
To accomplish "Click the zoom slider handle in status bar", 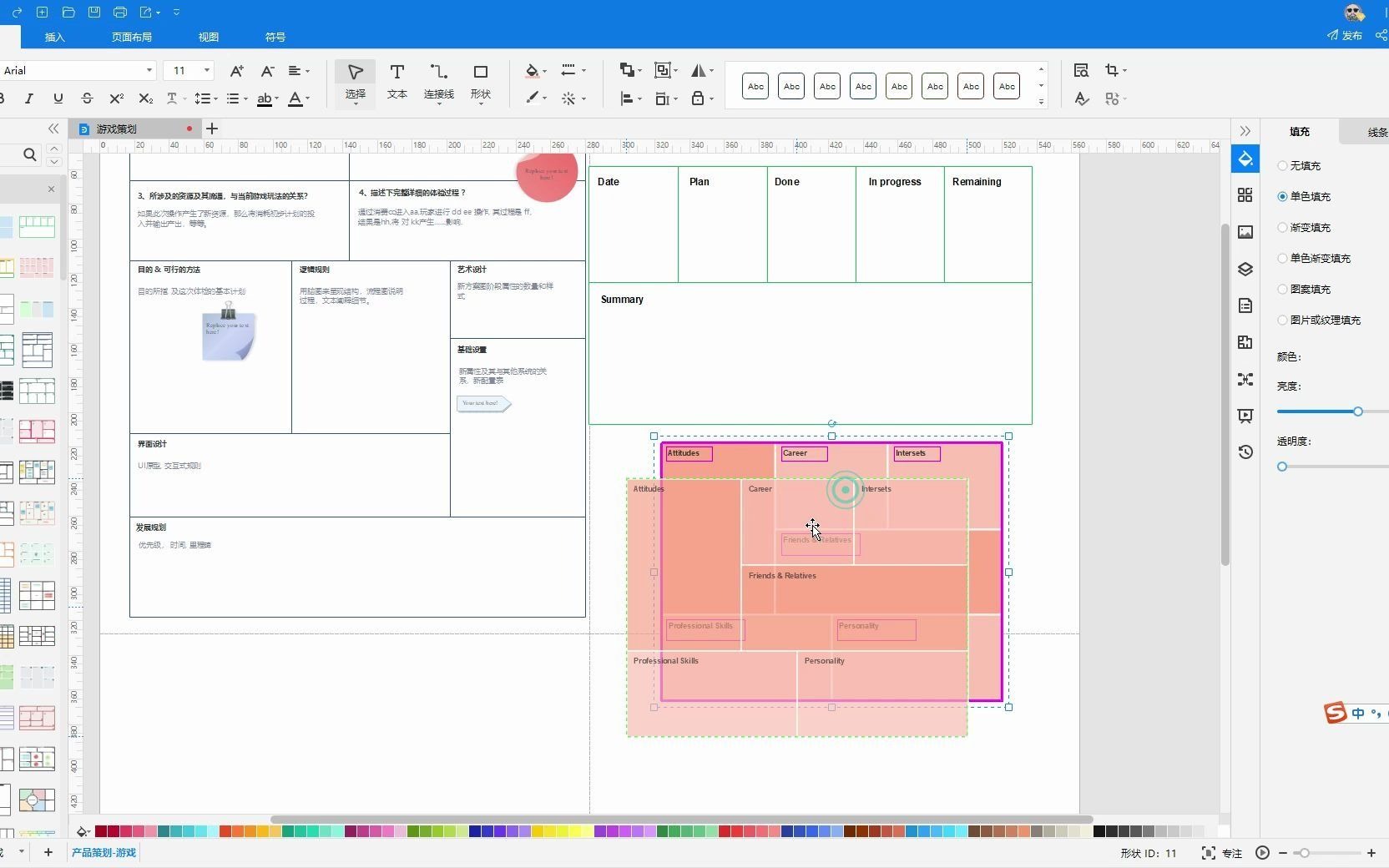I will point(1304,852).
